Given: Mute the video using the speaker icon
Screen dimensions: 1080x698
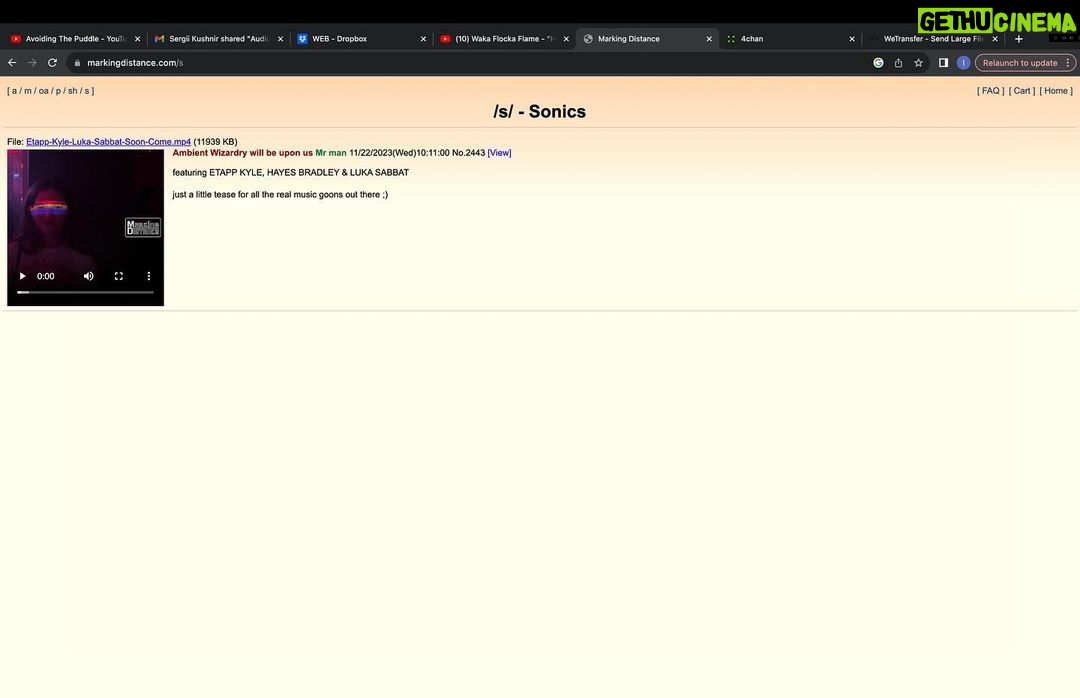Looking at the screenshot, I should [x=89, y=276].
